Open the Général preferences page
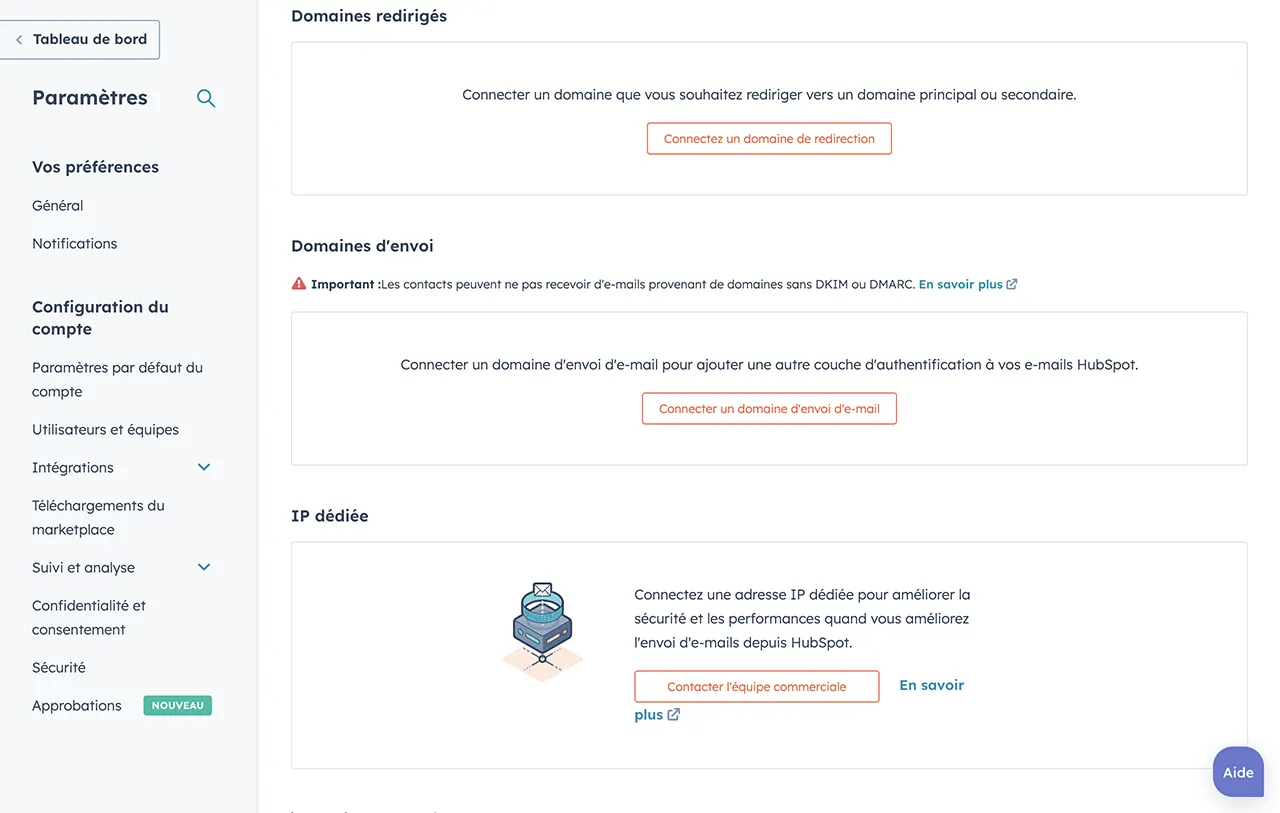This screenshot has width=1280, height=813. [x=58, y=206]
